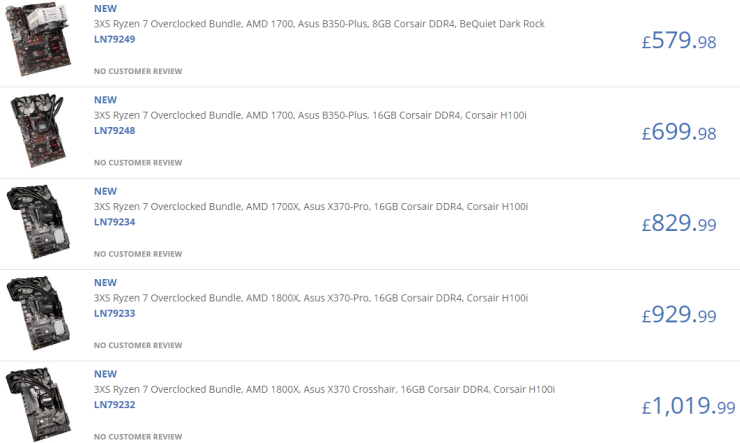Screen dimensions: 740x443
Task: Open the LN79249 motherboard bundle thumbnail
Action: click(x=40, y=41)
